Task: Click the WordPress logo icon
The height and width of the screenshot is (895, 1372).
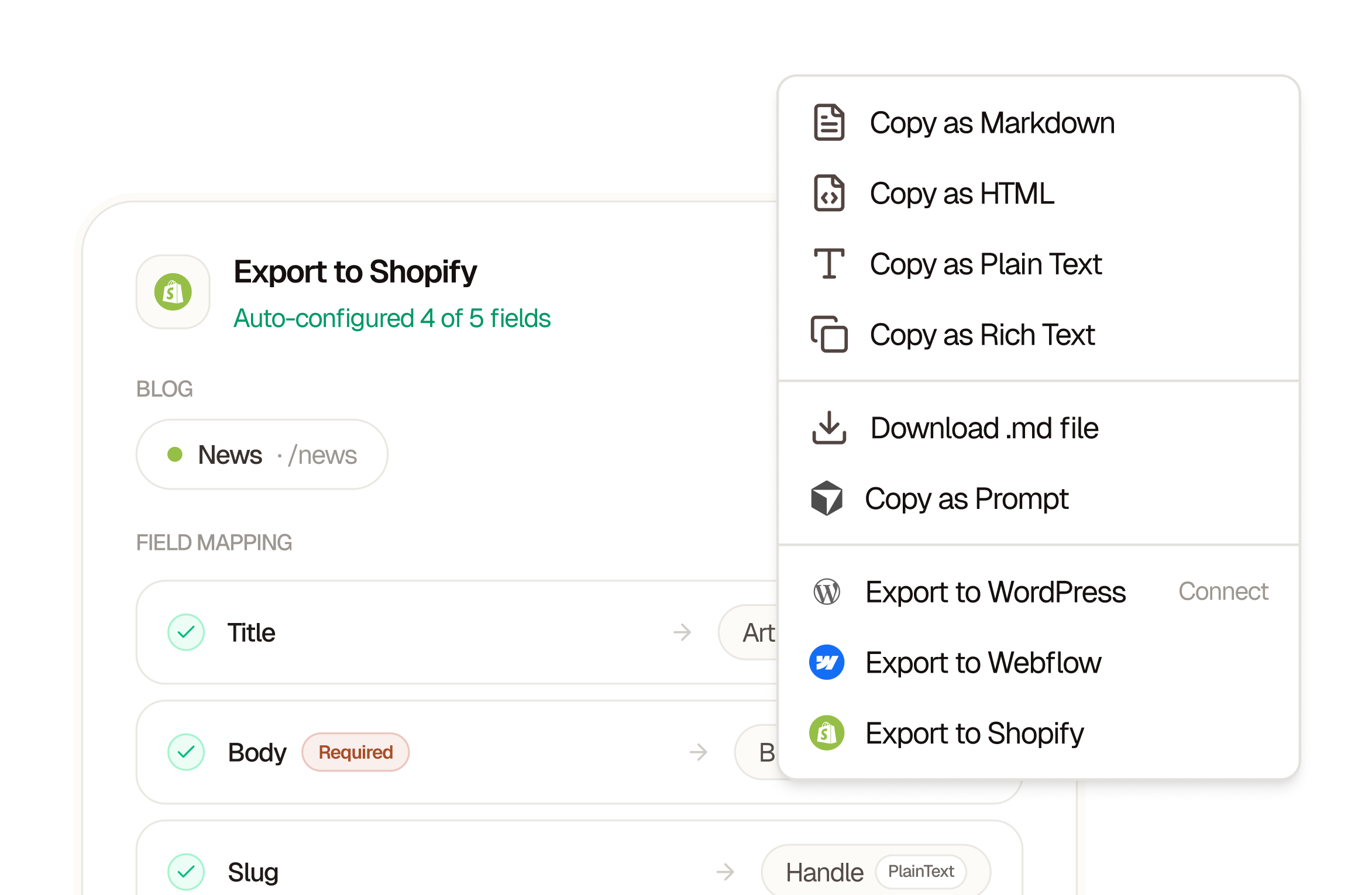Action: pyautogui.click(x=827, y=592)
